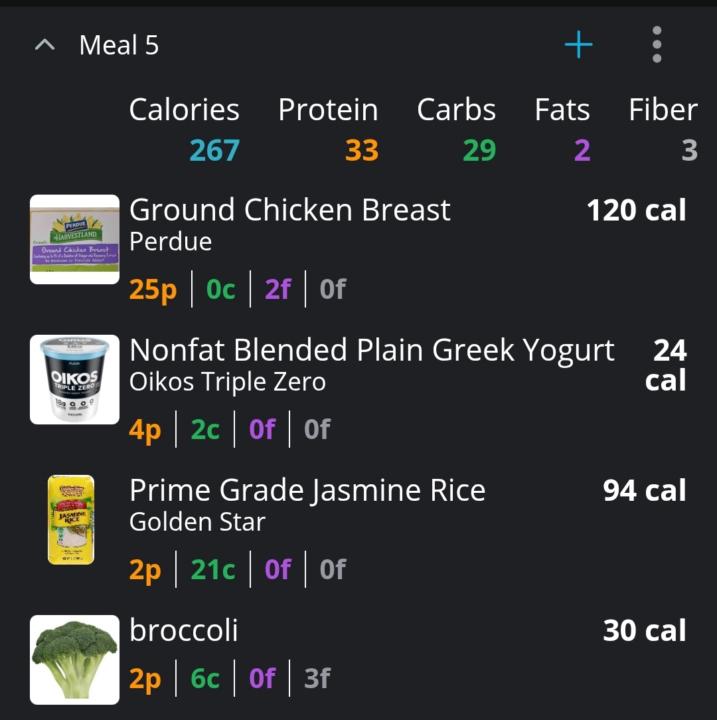The image size is (717, 720).
Task: Collapse the Meal 5 section chevron
Action: (x=45, y=45)
